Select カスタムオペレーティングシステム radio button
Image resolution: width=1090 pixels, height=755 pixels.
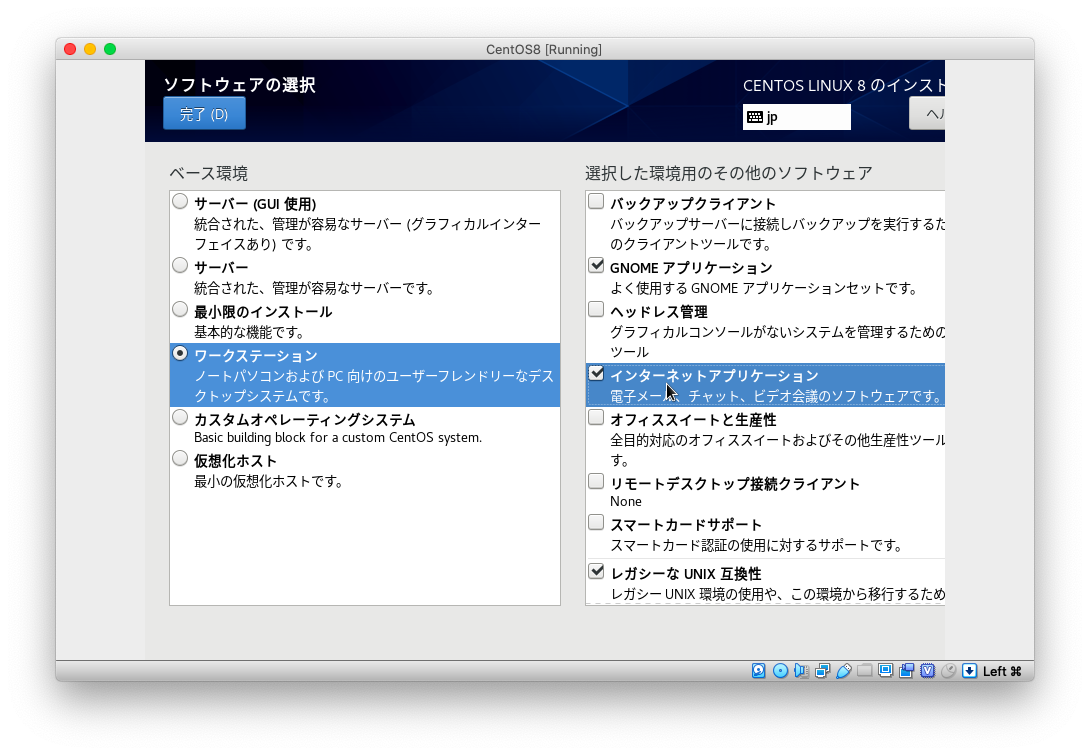(x=180, y=417)
